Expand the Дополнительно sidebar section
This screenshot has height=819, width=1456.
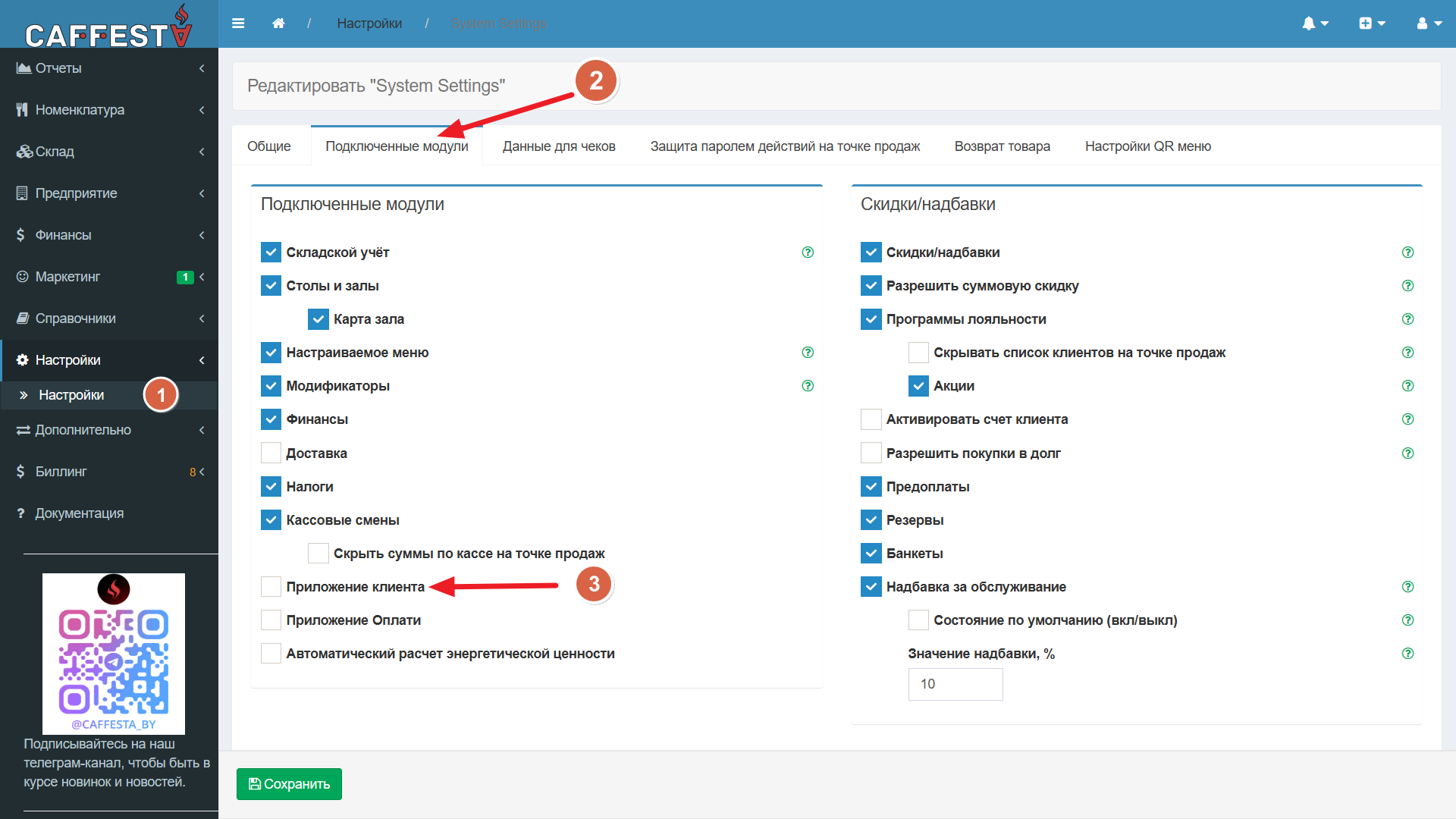[109, 430]
